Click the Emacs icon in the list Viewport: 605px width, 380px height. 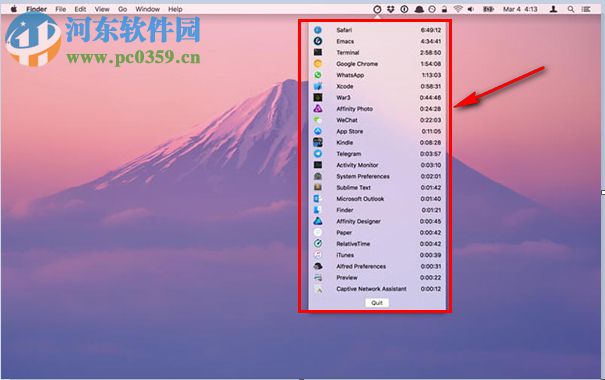(x=318, y=41)
